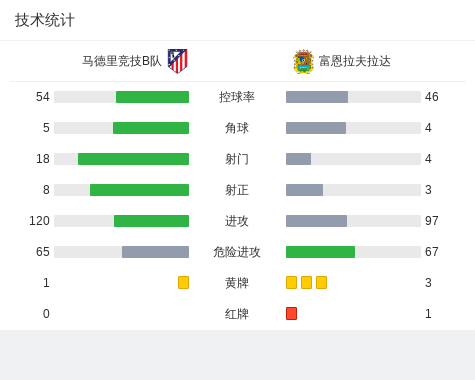Image resolution: width=475 pixels, height=380 pixels.
Task: Click the second away yellow card icon
Action: tap(306, 282)
